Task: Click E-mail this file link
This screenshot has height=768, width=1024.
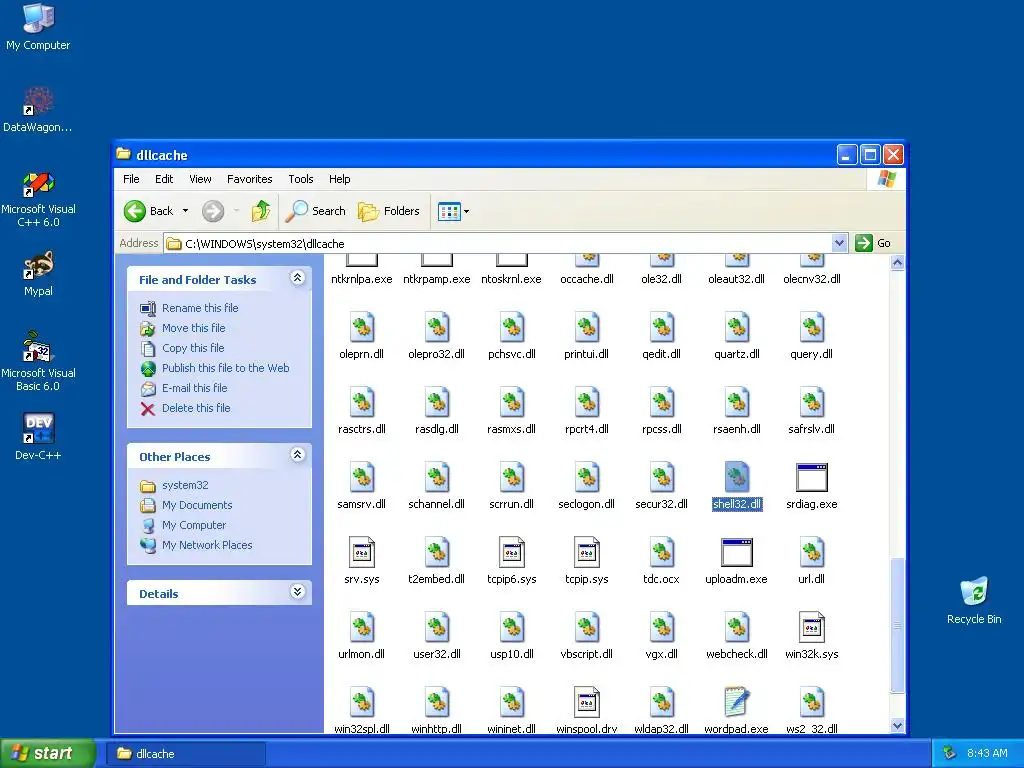Action: click(195, 388)
